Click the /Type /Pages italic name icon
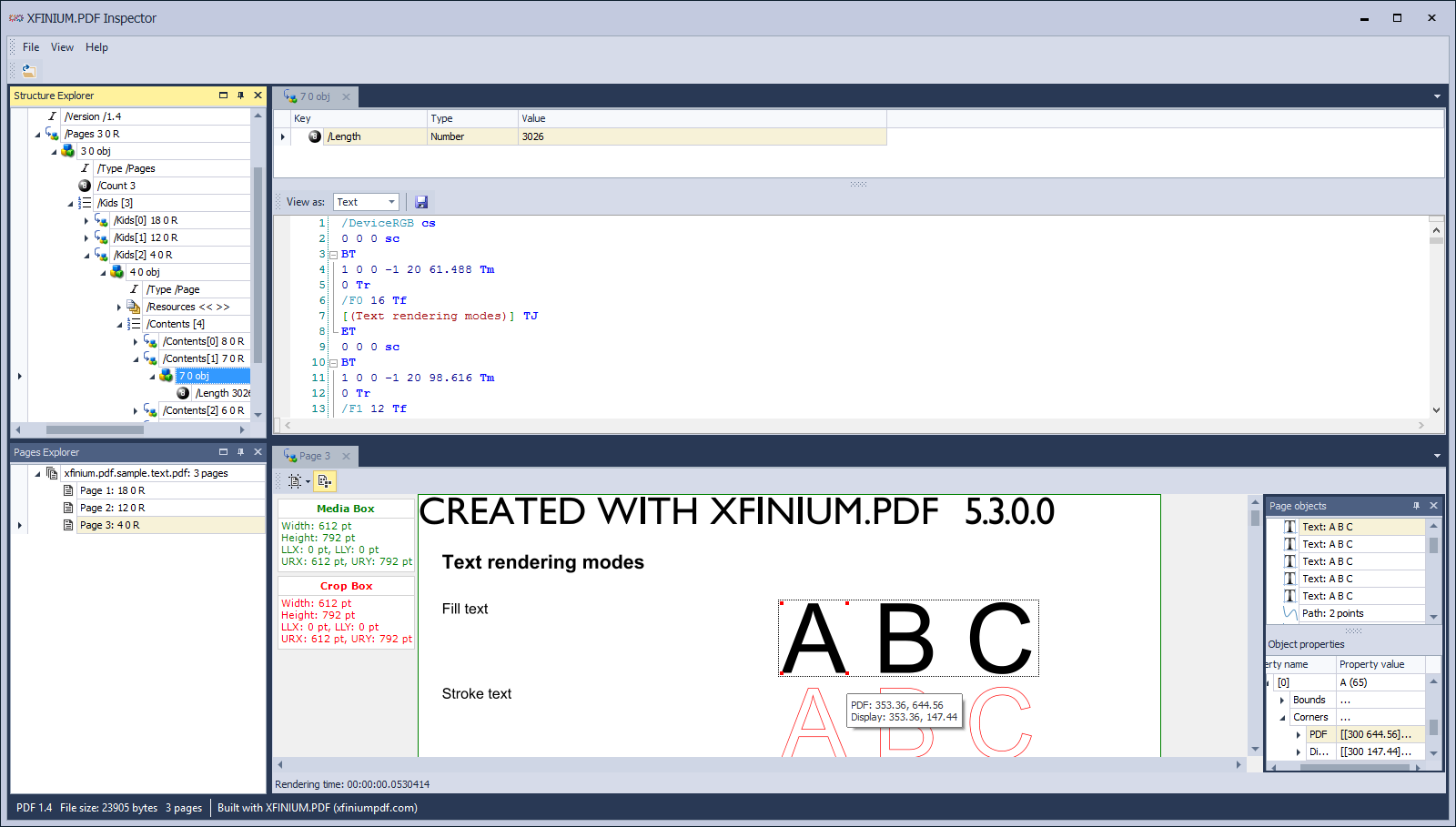1456x827 pixels. pyautogui.click(x=85, y=168)
